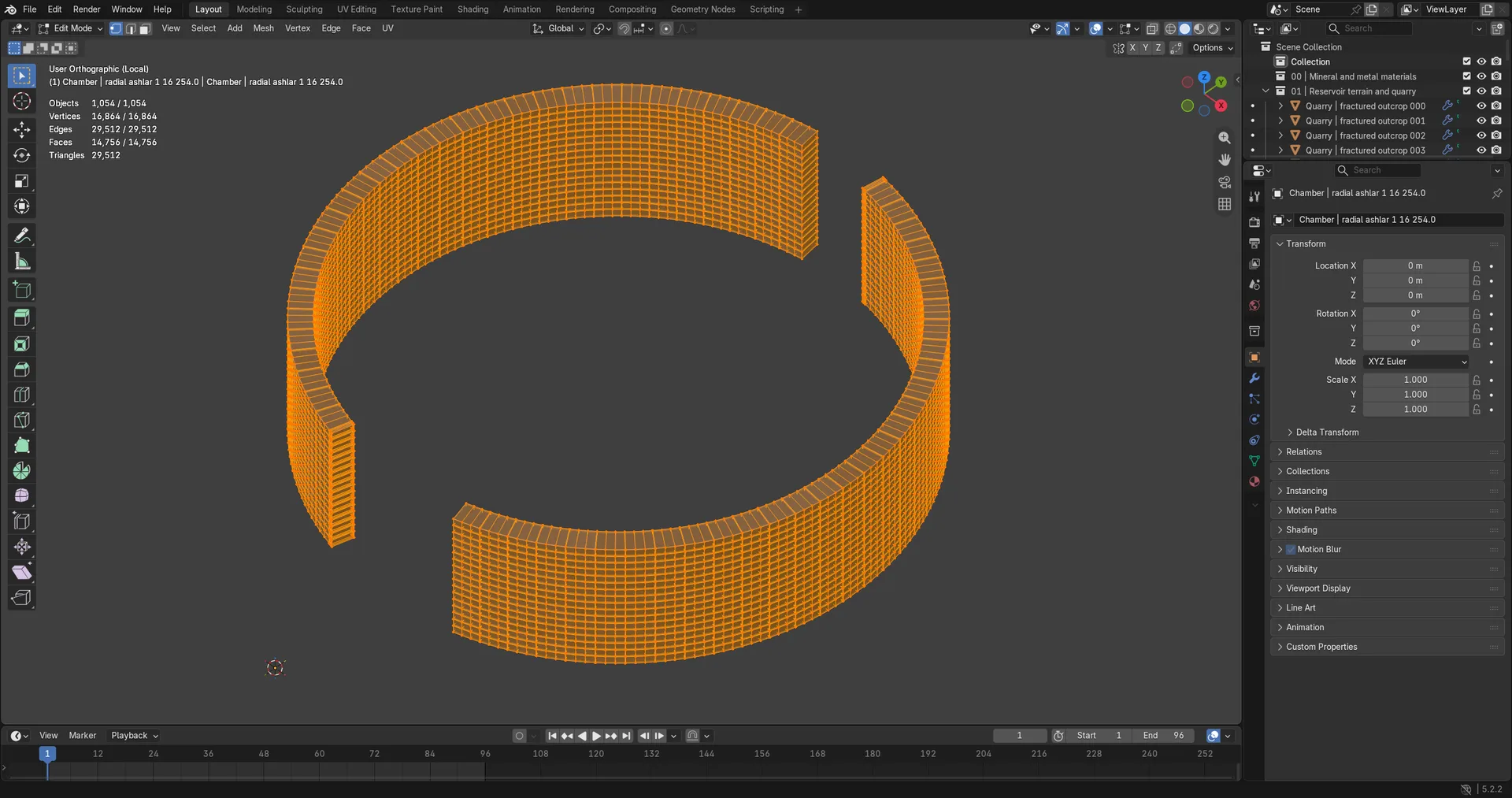1512x798 pixels.
Task: Click the Scale Z value field
Action: pyautogui.click(x=1415, y=410)
